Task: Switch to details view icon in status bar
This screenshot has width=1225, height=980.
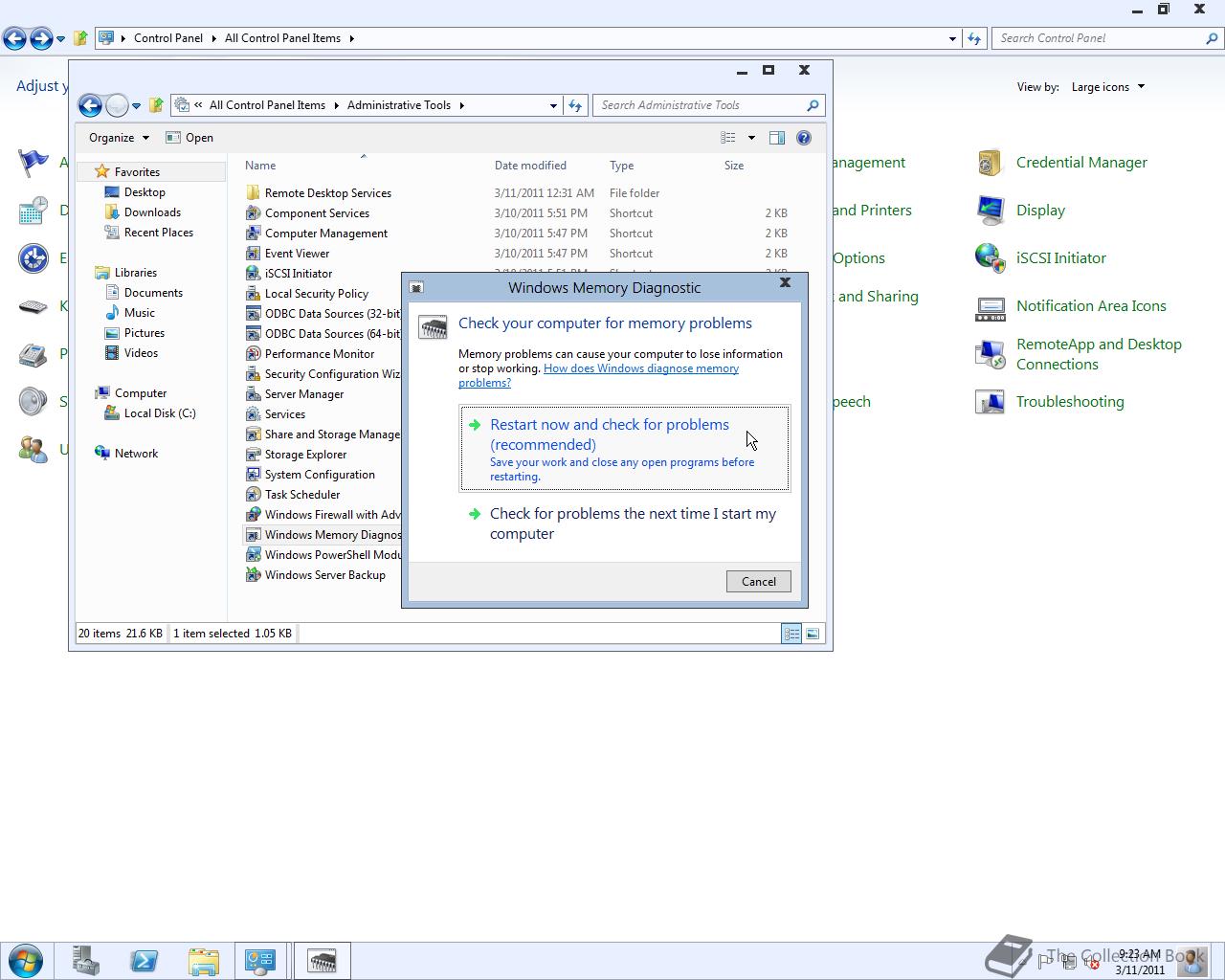Action: coord(791,634)
